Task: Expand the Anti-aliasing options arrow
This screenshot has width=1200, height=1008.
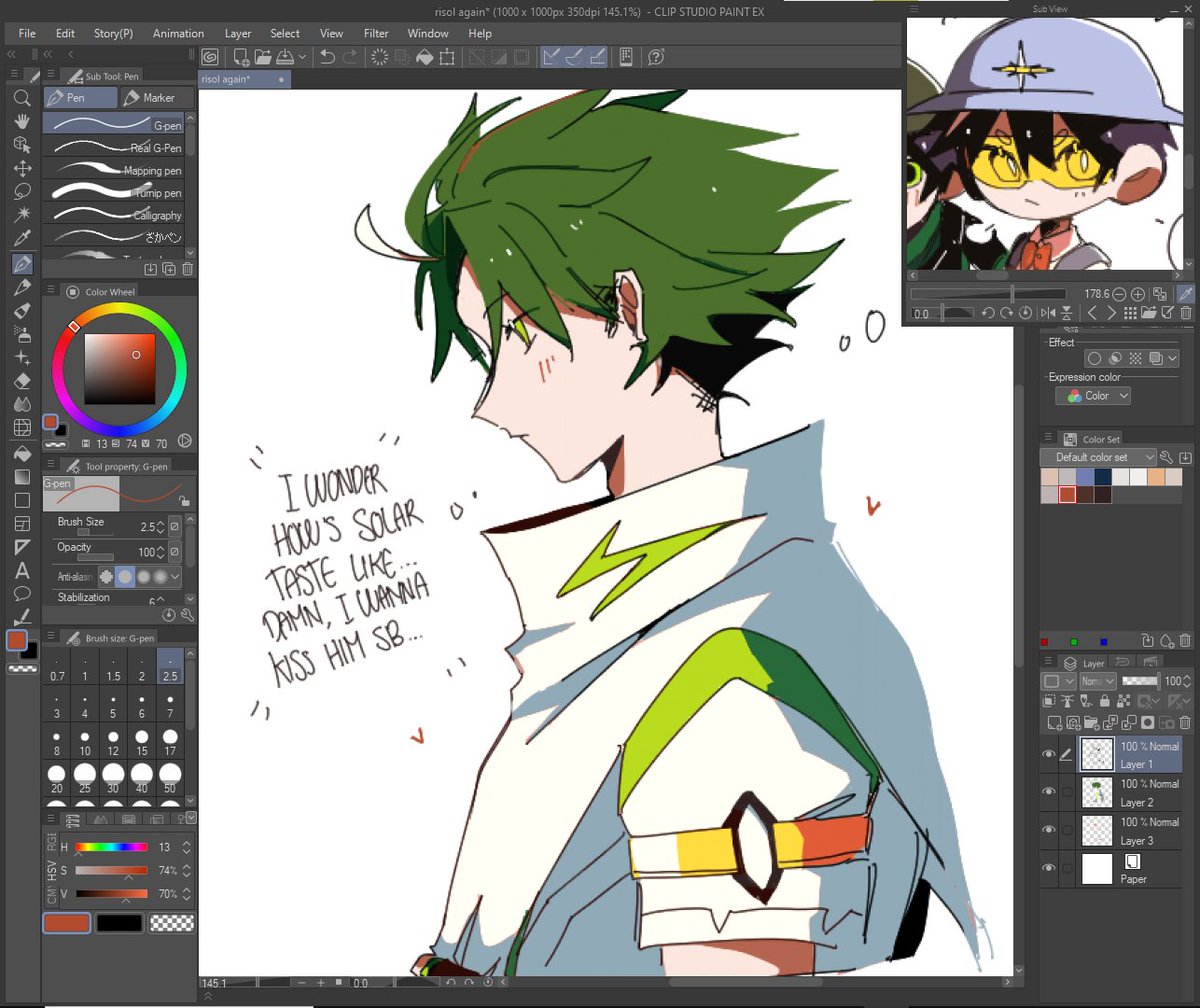Action: click(x=175, y=577)
